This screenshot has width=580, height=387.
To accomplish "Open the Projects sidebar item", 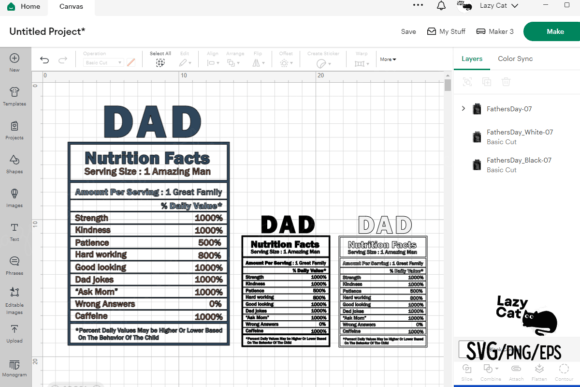I will (14, 130).
